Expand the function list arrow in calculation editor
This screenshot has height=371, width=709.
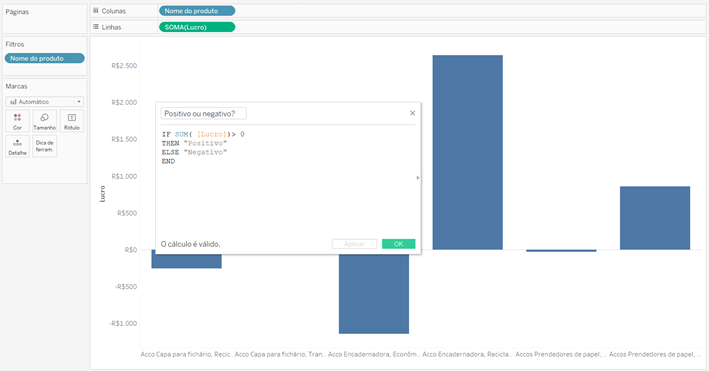(417, 178)
